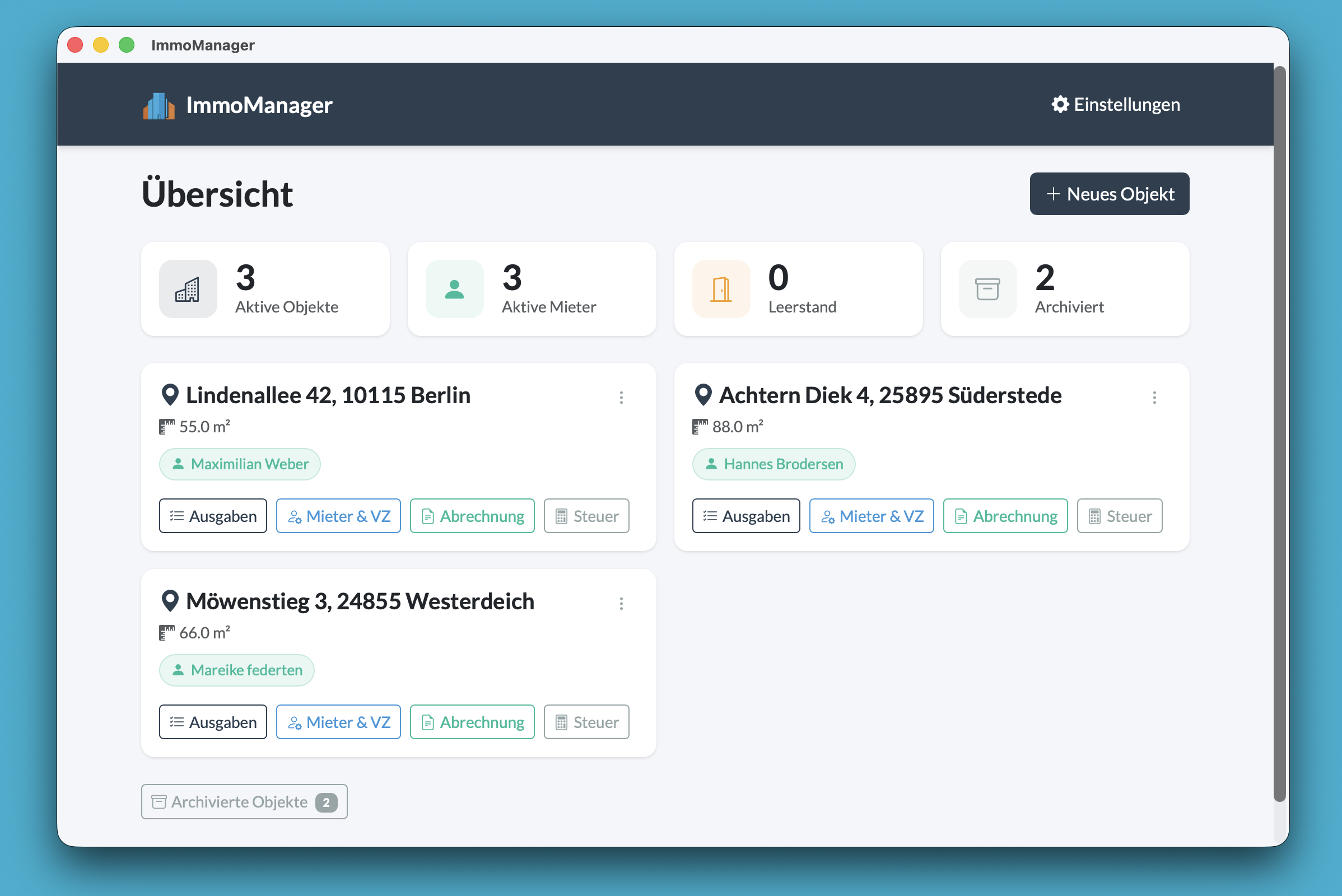The width and height of the screenshot is (1342, 896).
Task: Show Archivierte Objekte list
Action: pos(244,802)
